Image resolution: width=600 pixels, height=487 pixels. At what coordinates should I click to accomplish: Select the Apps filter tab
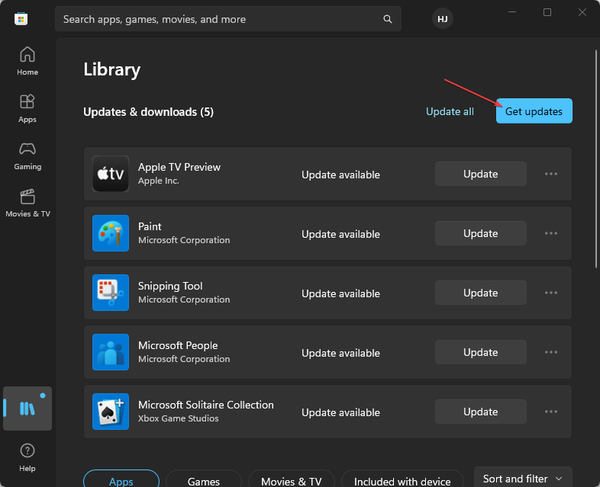121,480
